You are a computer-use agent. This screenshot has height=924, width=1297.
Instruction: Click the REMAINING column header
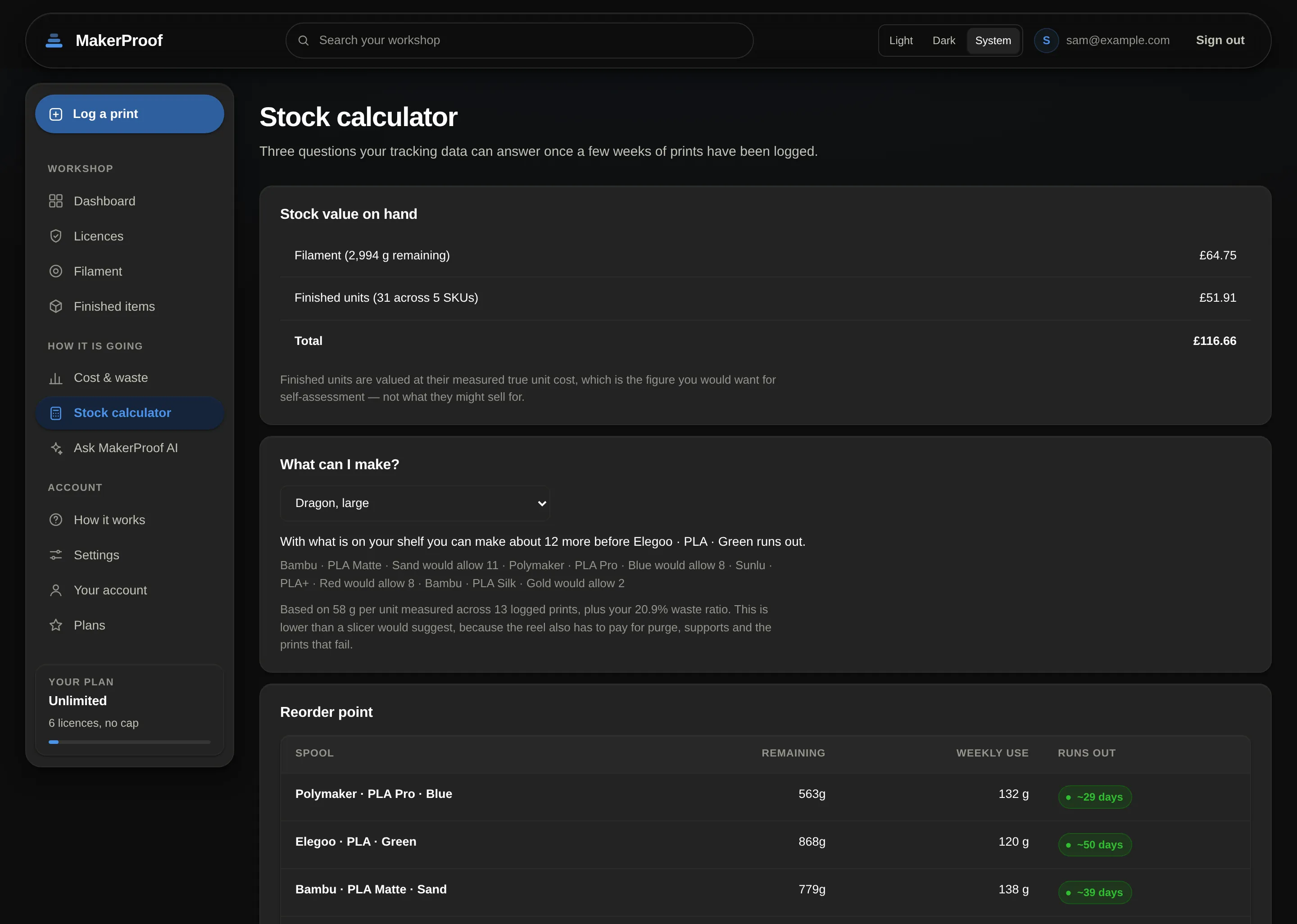click(793, 753)
